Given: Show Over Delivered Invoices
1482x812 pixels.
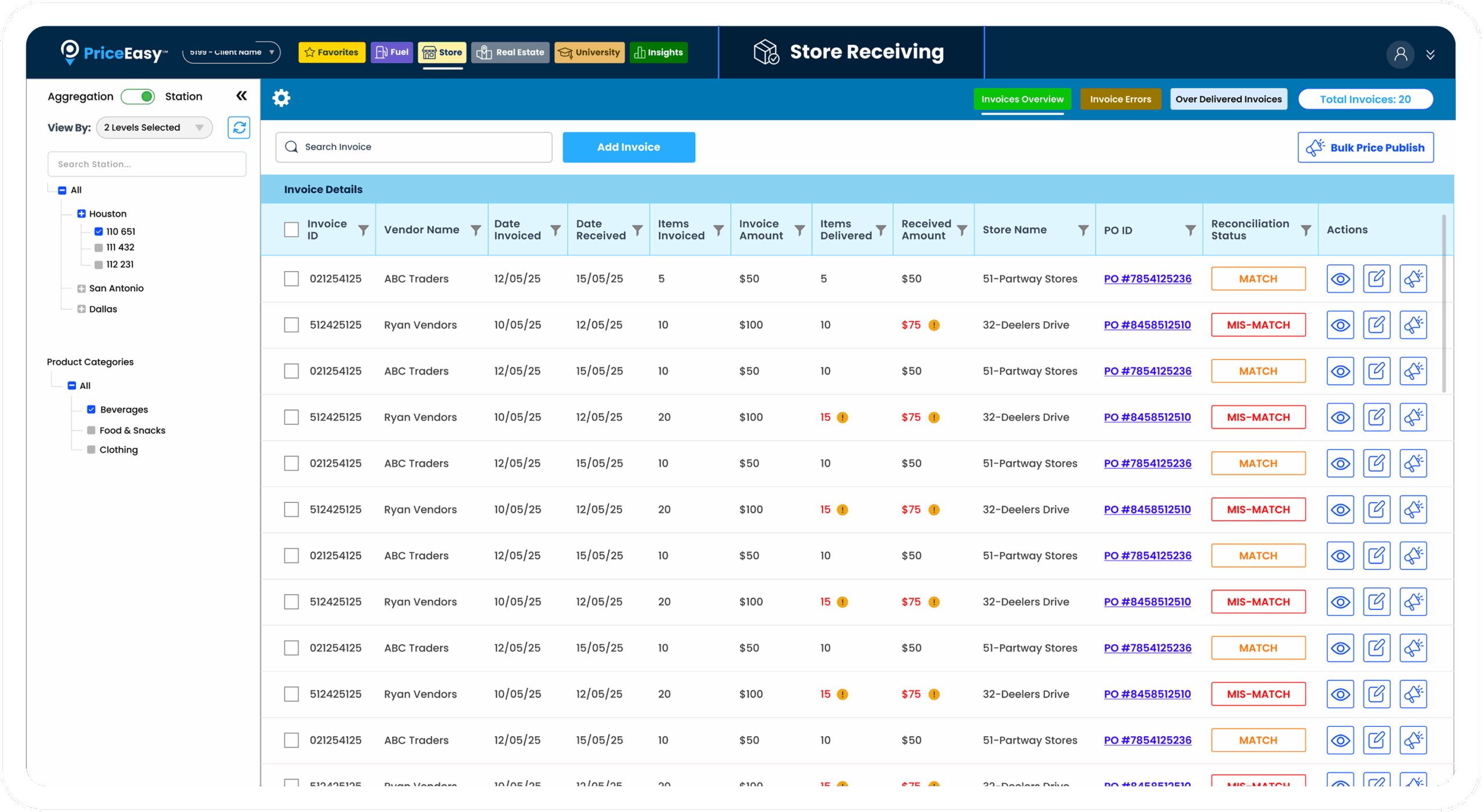Looking at the screenshot, I should [x=1228, y=99].
